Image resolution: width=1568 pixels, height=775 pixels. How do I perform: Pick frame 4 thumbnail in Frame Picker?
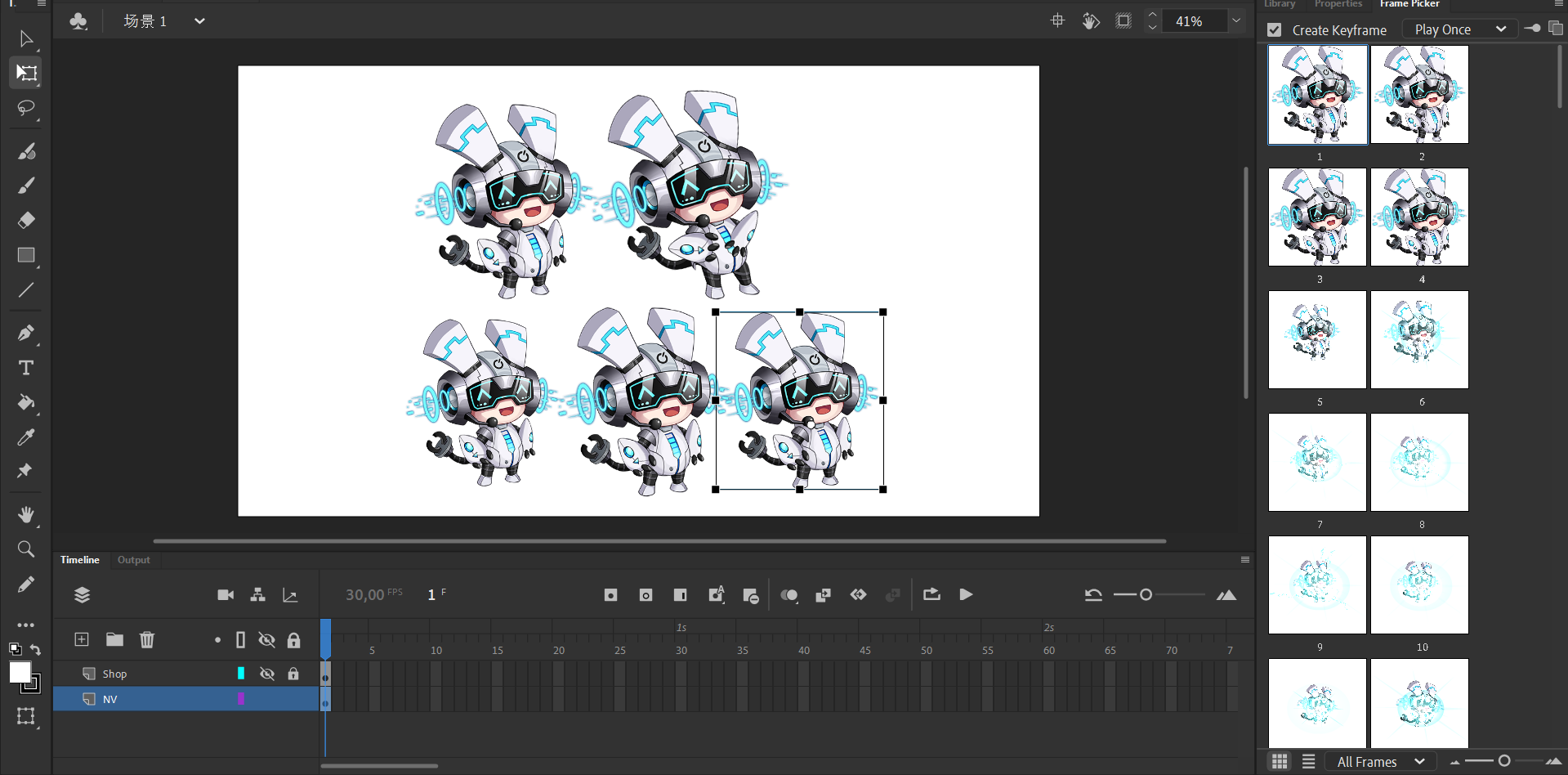pos(1419,217)
